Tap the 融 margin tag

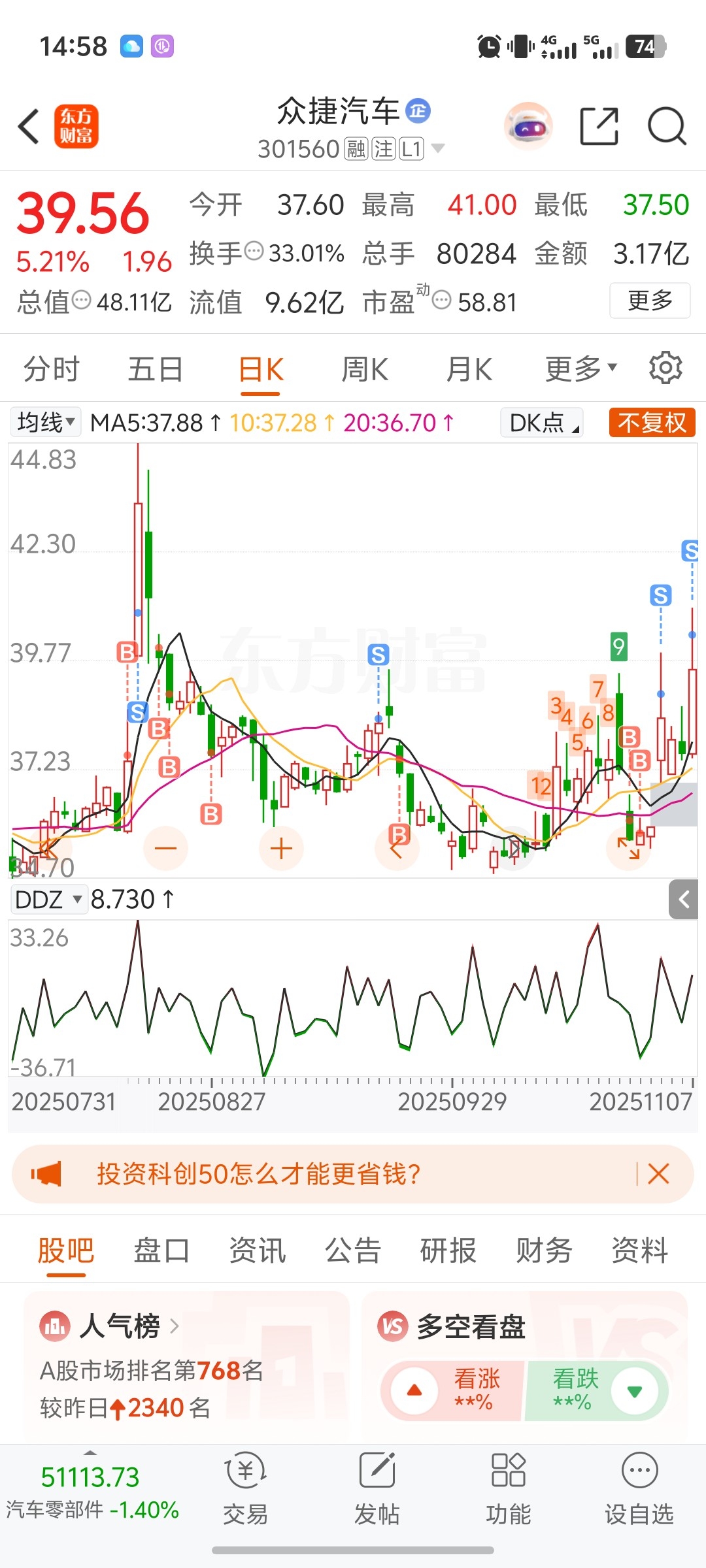(x=356, y=149)
